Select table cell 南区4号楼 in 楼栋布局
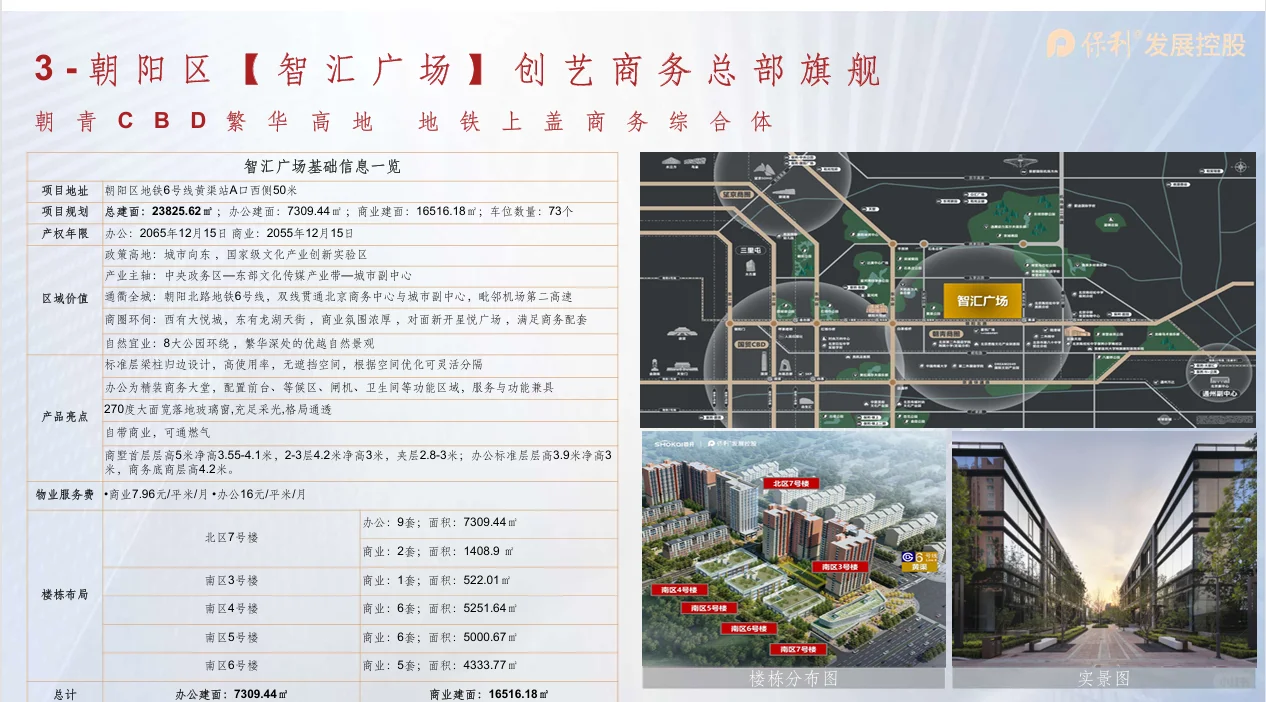1266x702 pixels. (231, 608)
